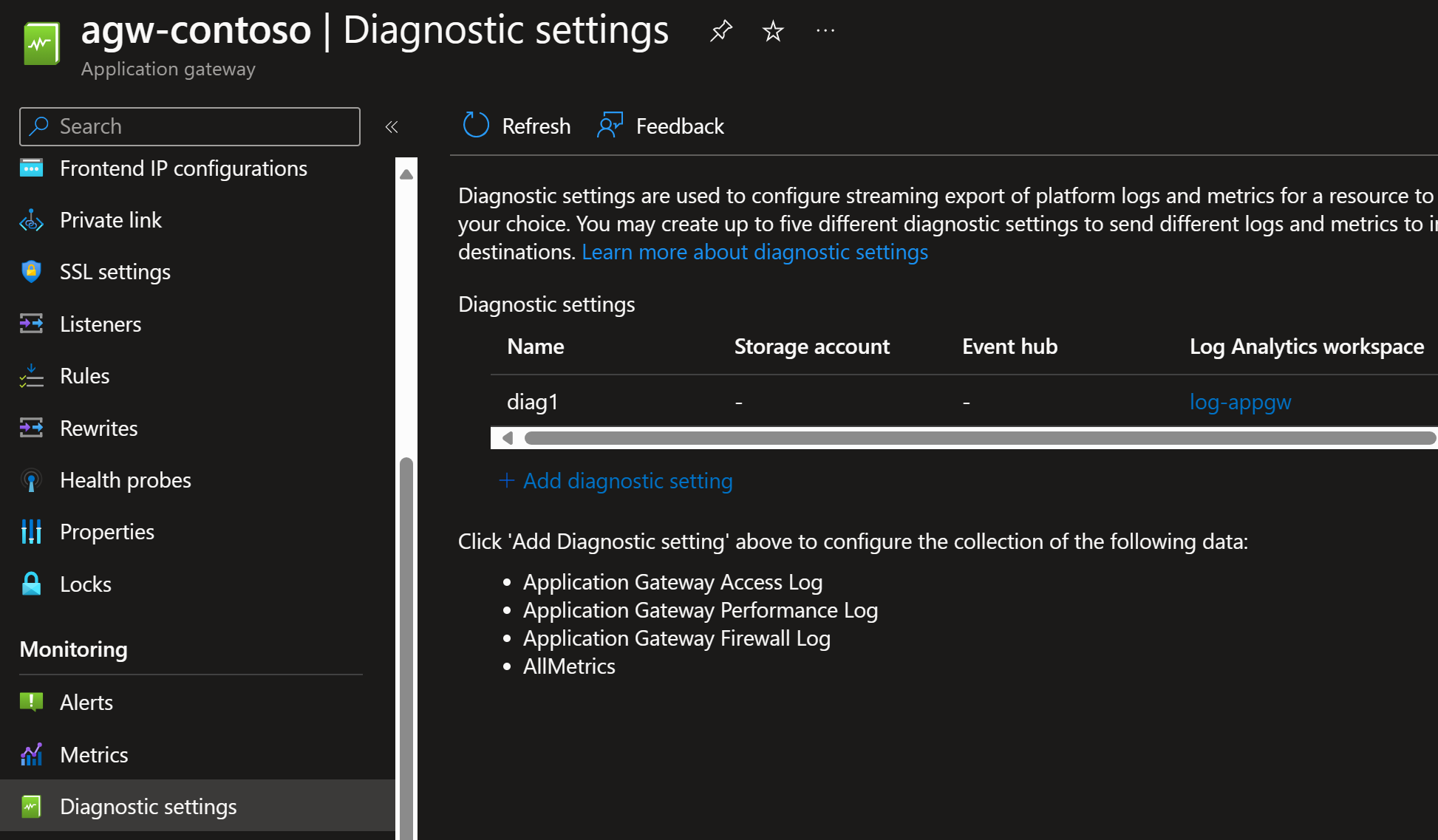
Task: Click the sidebar vertical scrollbar thumb
Action: point(406,649)
